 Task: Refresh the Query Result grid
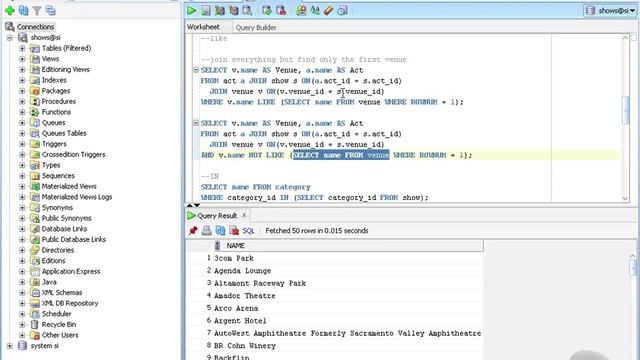pyautogui.click(x=220, y=231)
